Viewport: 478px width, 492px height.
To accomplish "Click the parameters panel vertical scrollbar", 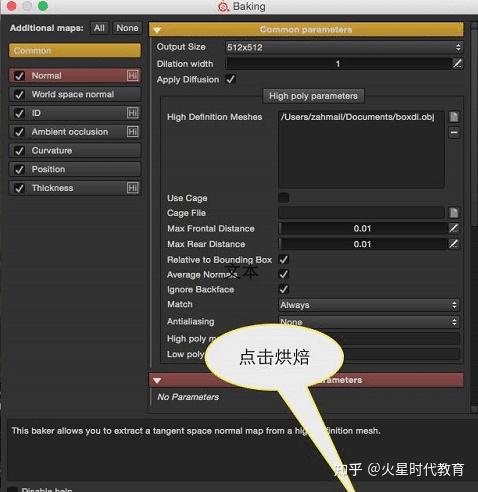I will point(474,127).
